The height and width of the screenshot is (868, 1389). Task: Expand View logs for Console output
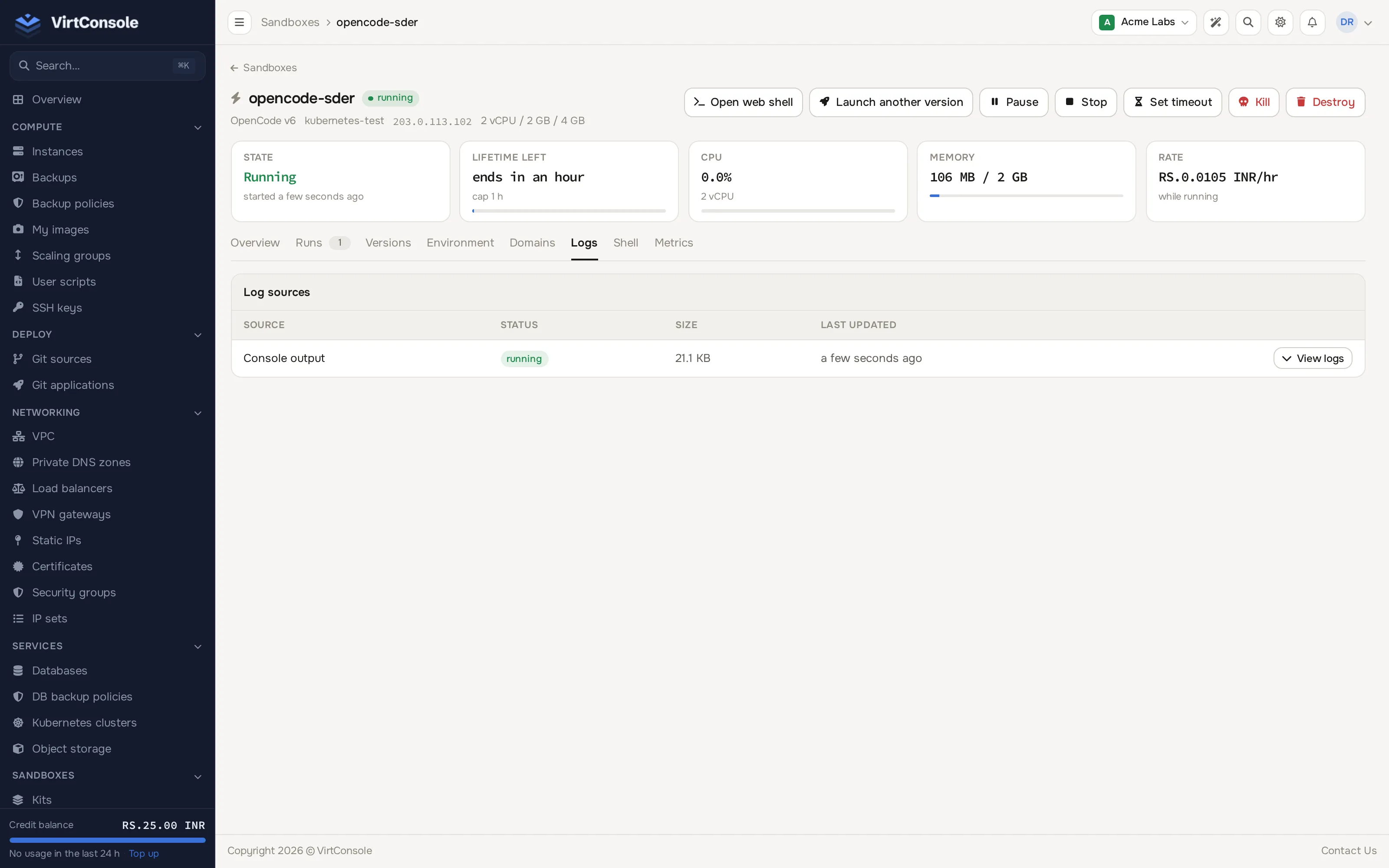coord(1312,358)
